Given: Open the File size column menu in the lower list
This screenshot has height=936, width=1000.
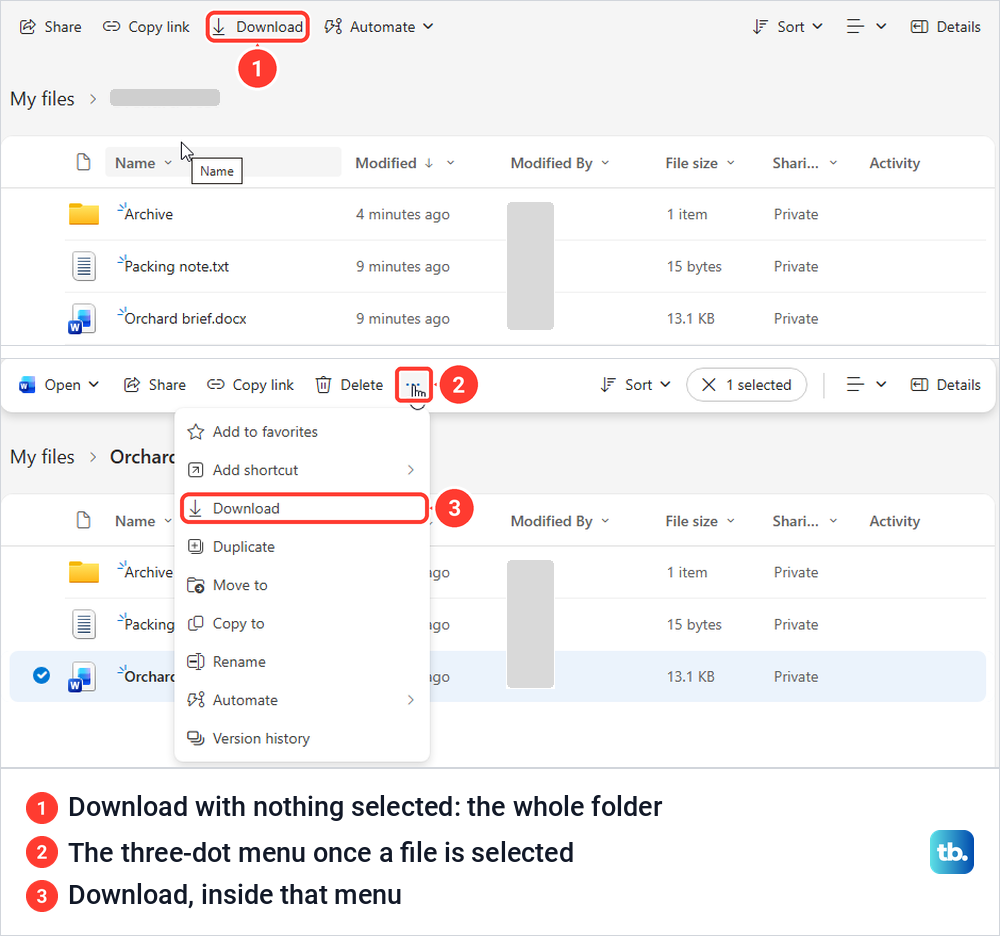Looking at the screenshot, I should click(x=700, y=522).
